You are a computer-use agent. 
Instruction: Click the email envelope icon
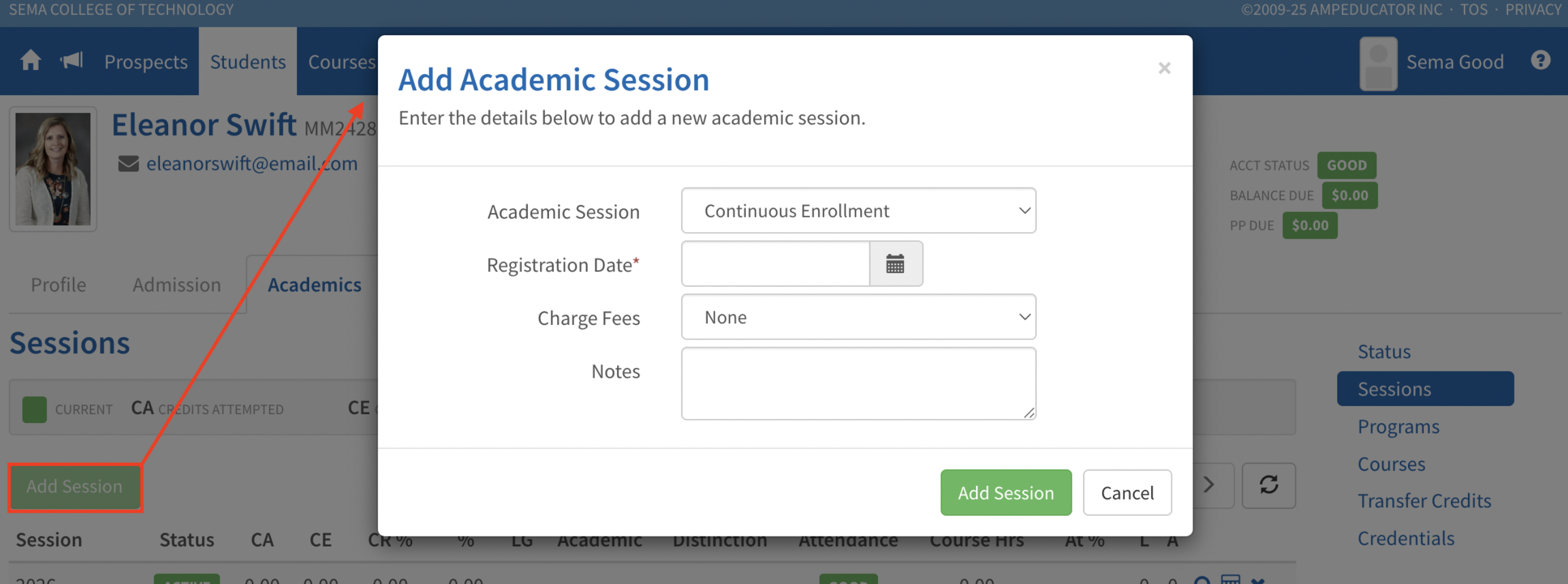pyautogui.click(x=128, y=164)
